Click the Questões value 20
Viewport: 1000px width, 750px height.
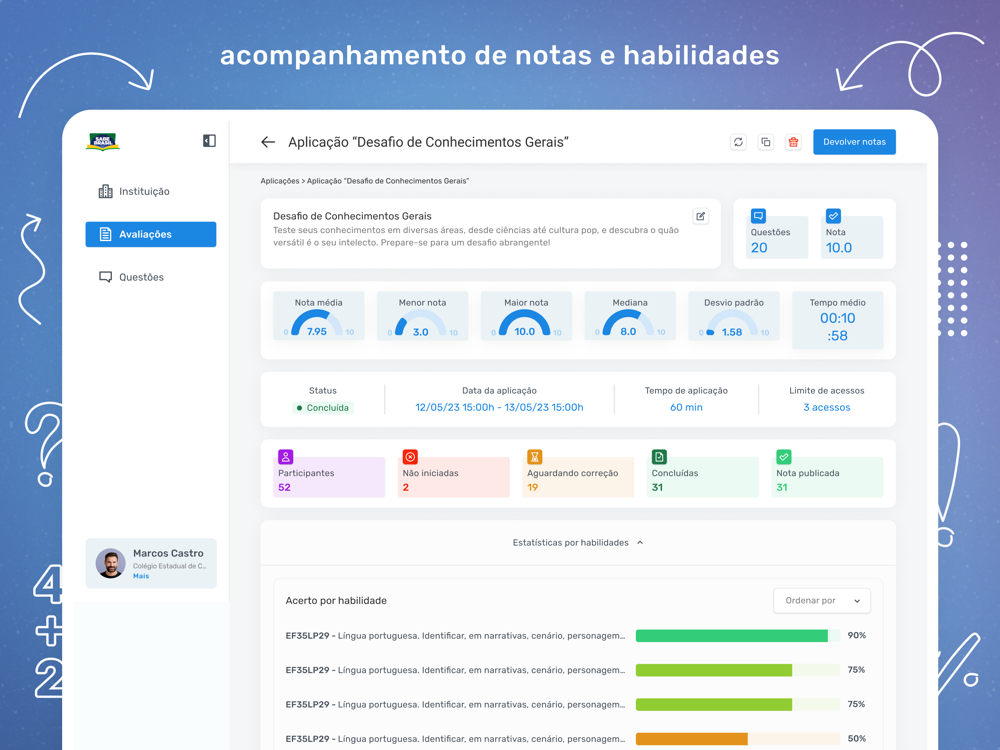coord(759,248)
